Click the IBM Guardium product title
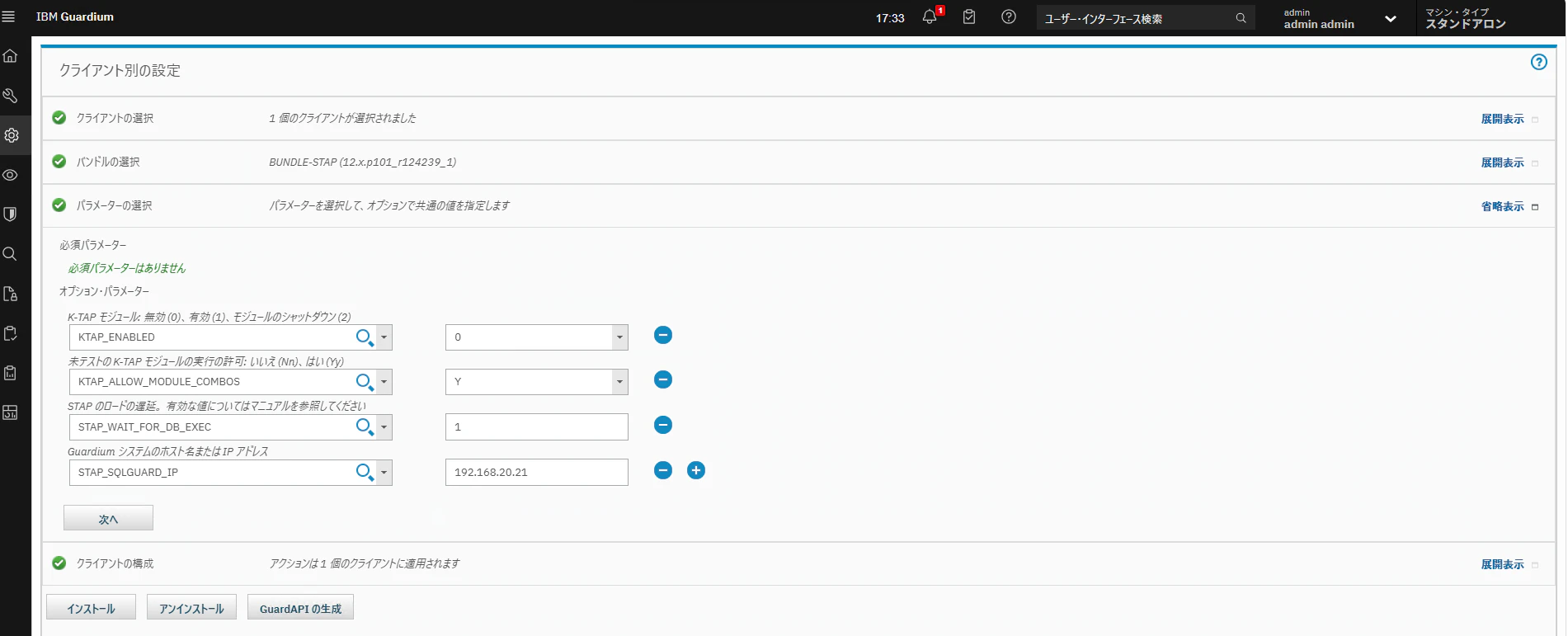The height and width of the screenshot is (636, 1568). tap(75, 16)
